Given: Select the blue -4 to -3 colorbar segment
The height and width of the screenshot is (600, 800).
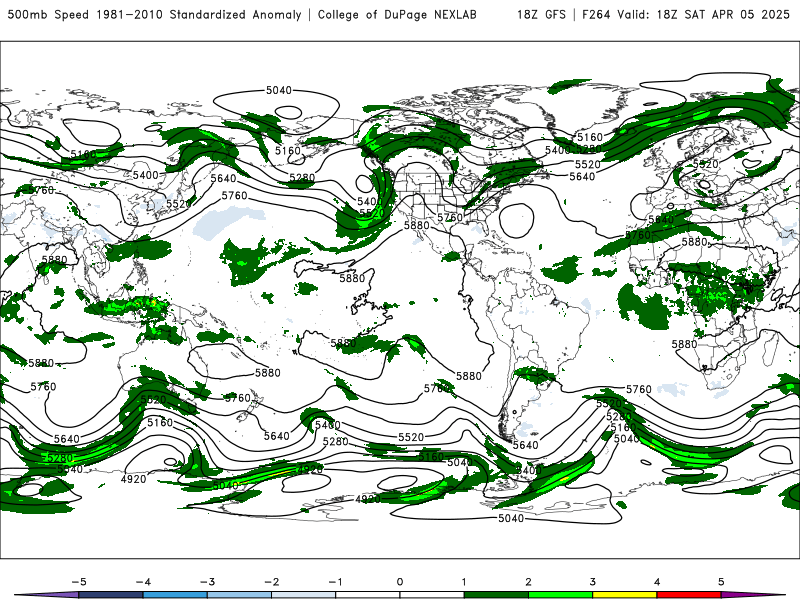Looking at the screenshot, I should point(175,595).
